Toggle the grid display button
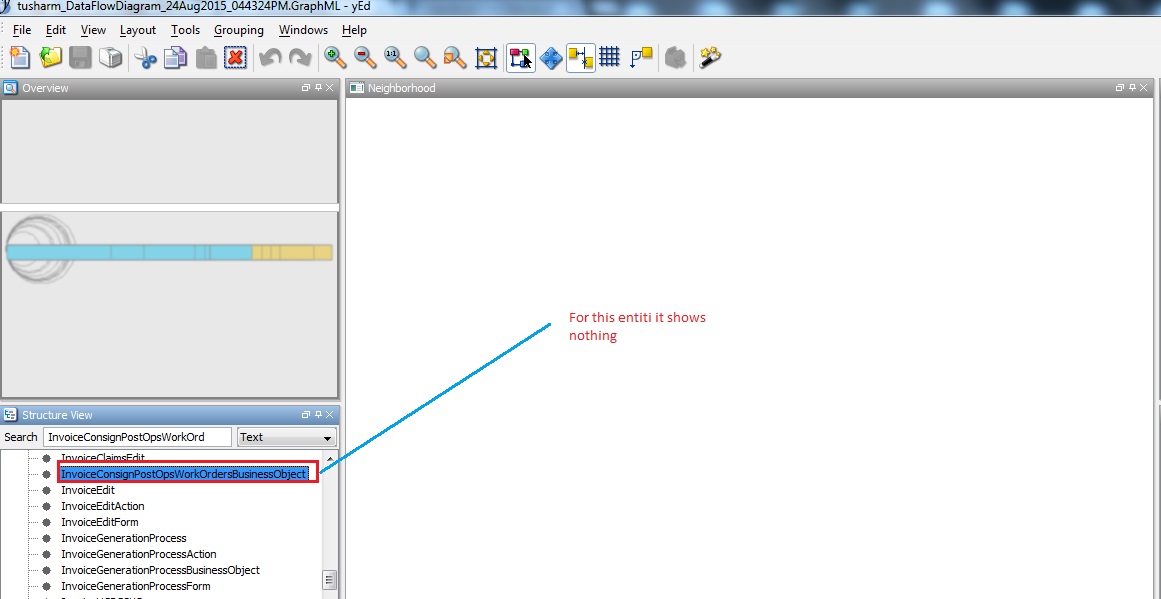Viewport: 1161px width, 599px height. coord(610,58)
